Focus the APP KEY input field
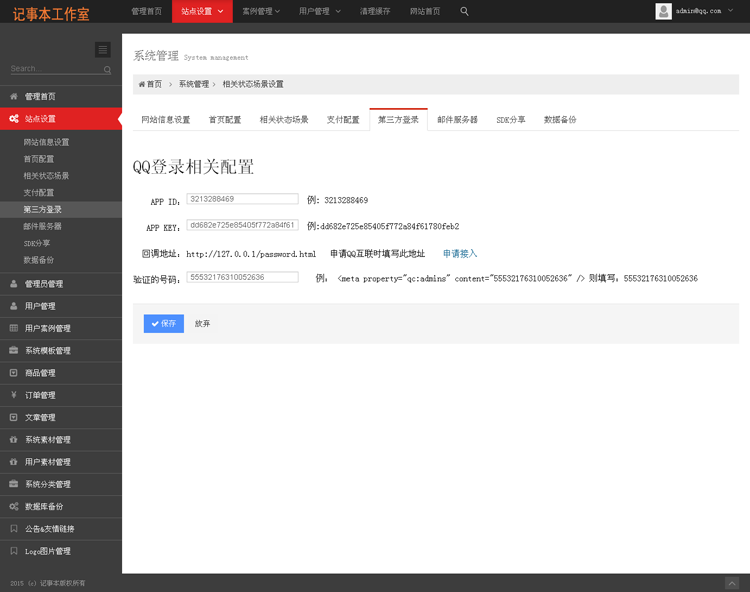Screen dimensions: 750x592 click(x=243, y=225)
